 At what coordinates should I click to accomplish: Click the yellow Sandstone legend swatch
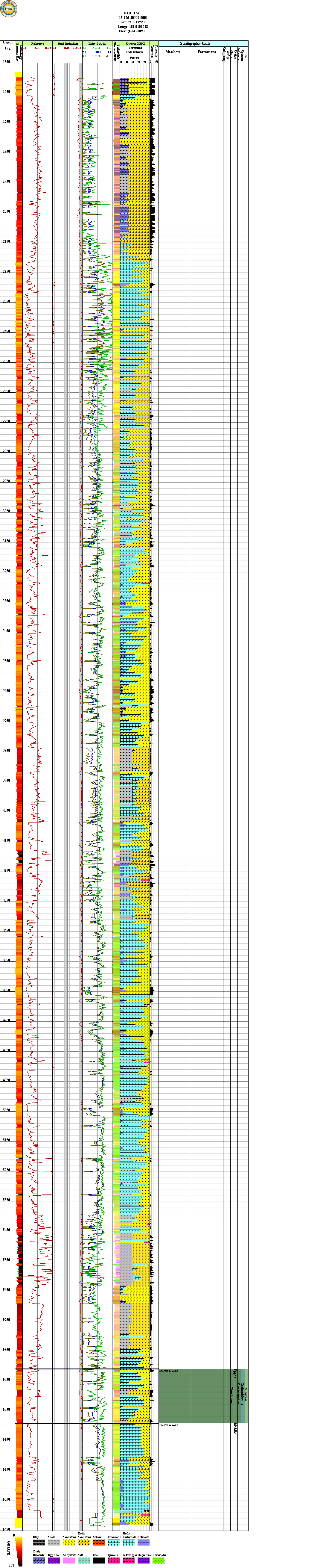69,1543
